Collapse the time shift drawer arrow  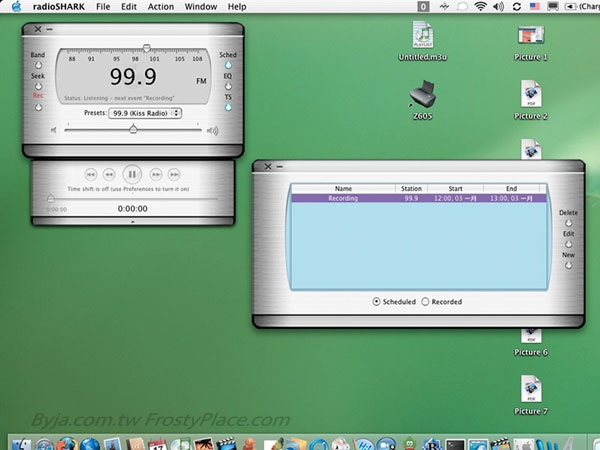point(133,222)
